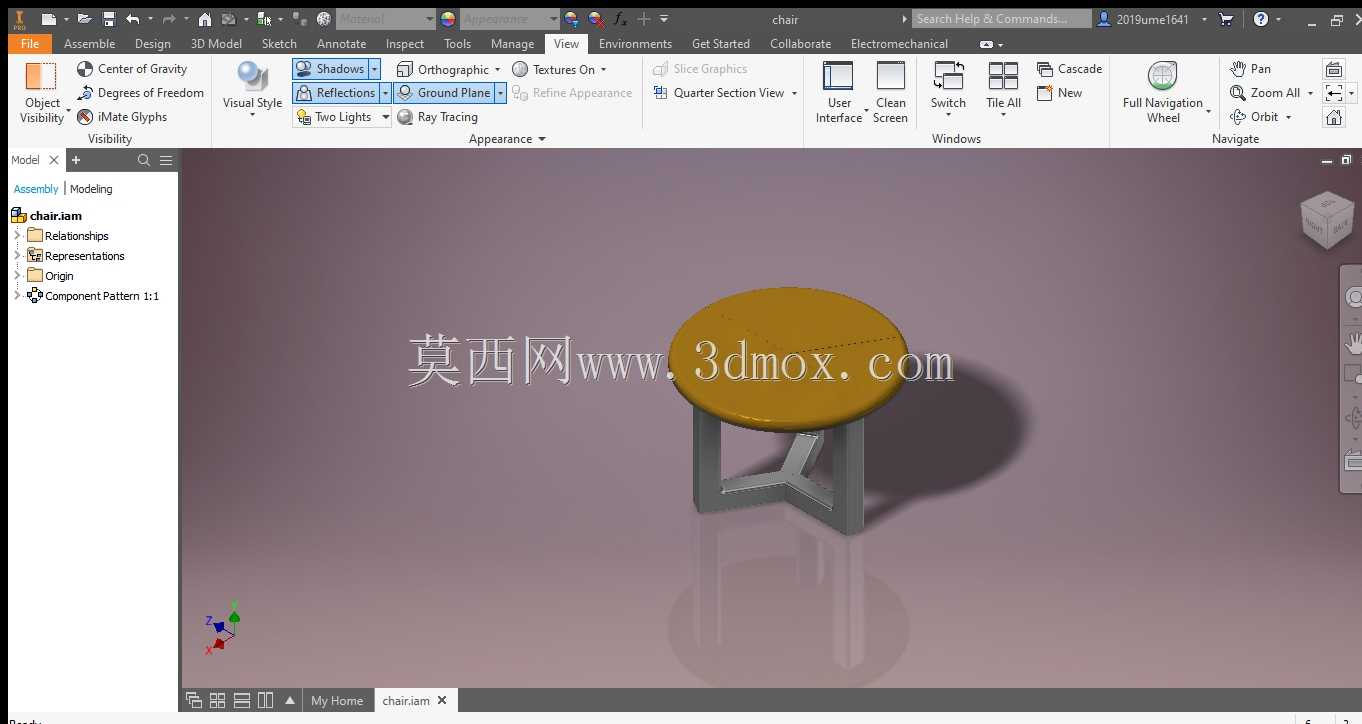1362x724 pixels.
Task: Select Assembly view in browser
Action: [x=36, y=189]
